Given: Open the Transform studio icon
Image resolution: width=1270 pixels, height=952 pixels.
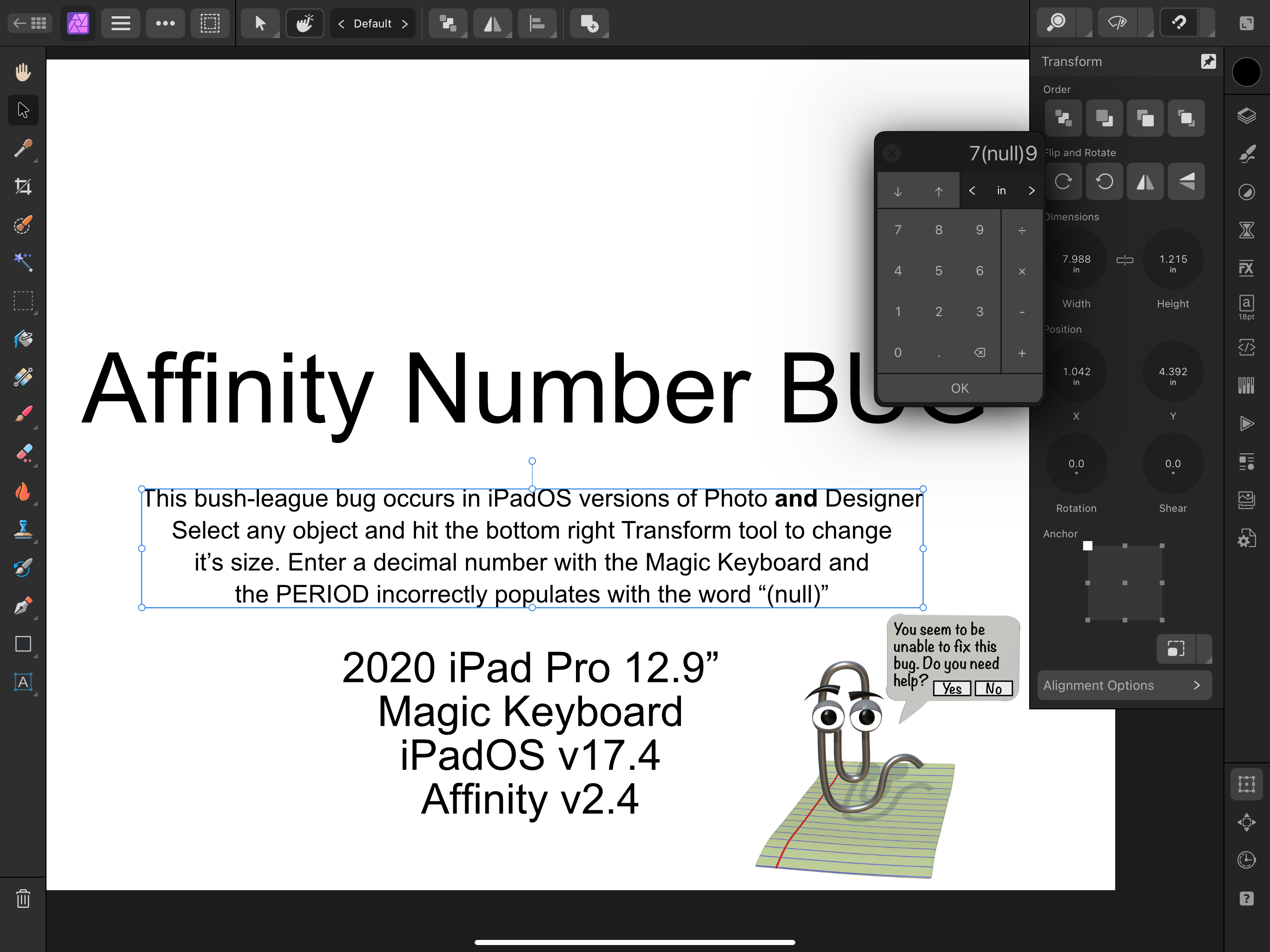Looking at the screenshot, I should [1246, 784].
